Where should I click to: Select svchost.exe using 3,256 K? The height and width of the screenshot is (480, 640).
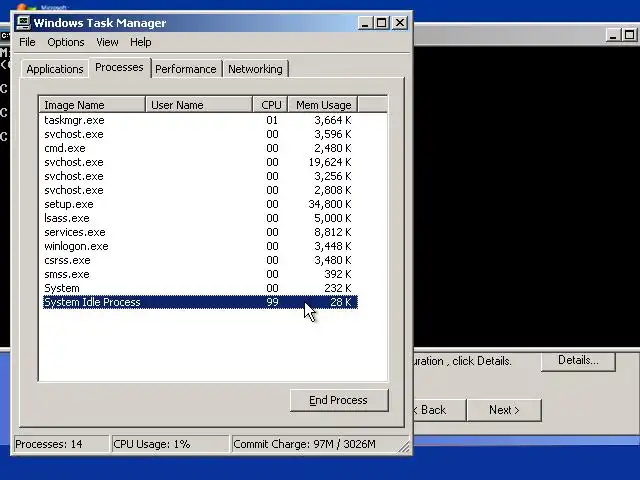[x=200, y=176]
